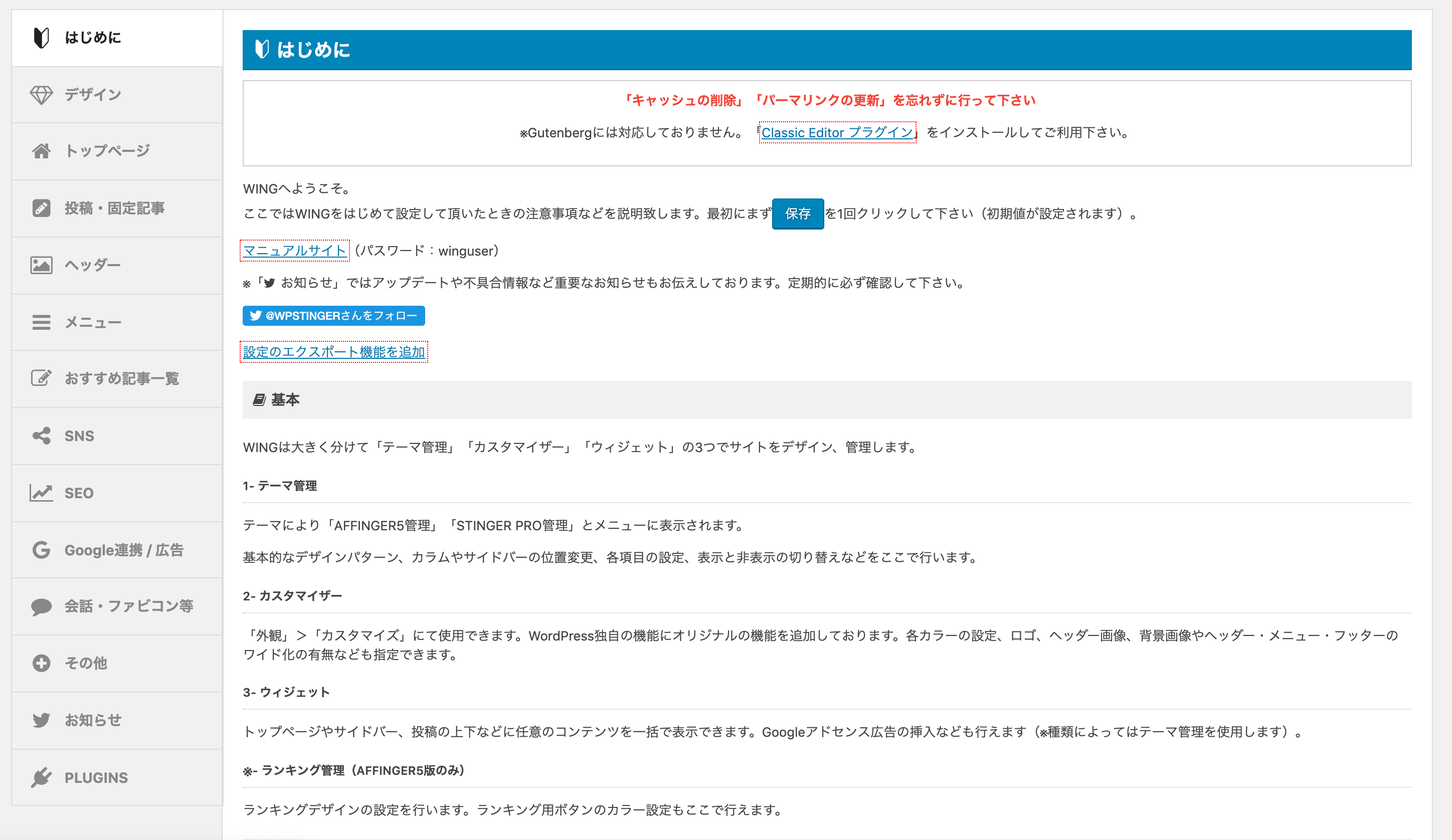Open the 会話・ファビコン等 tab

tap(117, 606)
